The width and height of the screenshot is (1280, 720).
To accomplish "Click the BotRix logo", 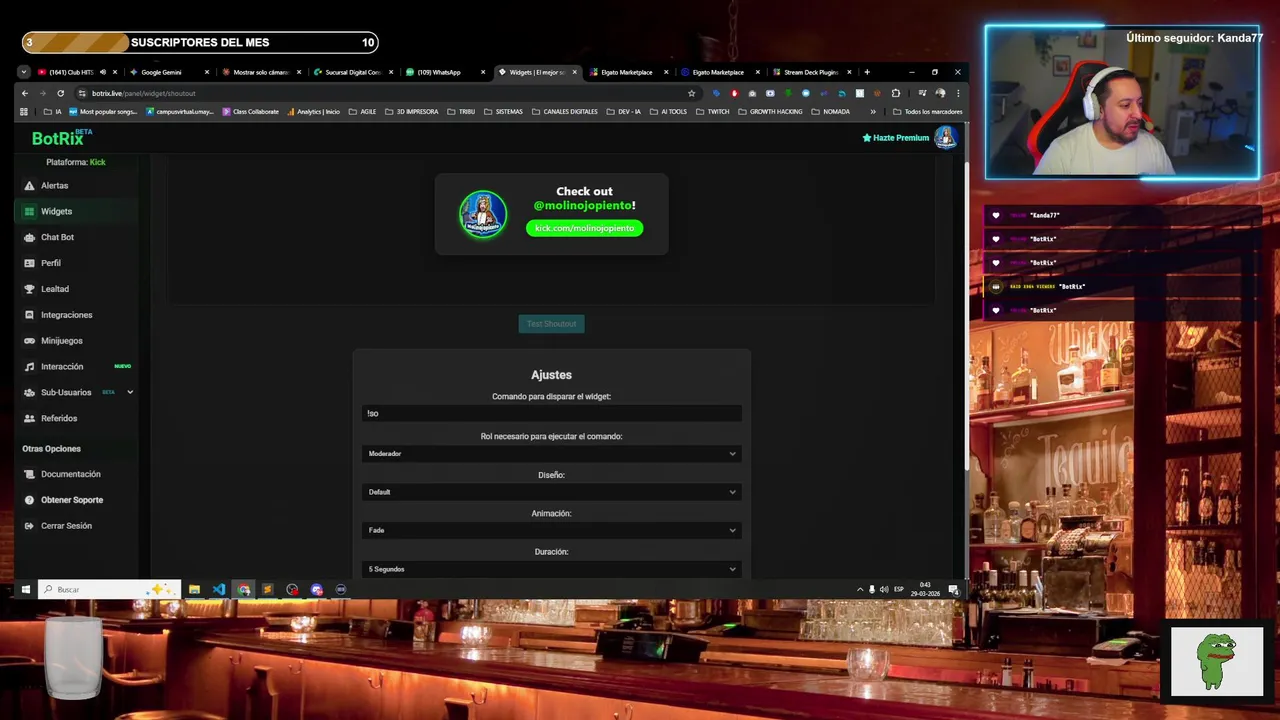I will click(62, 138).
